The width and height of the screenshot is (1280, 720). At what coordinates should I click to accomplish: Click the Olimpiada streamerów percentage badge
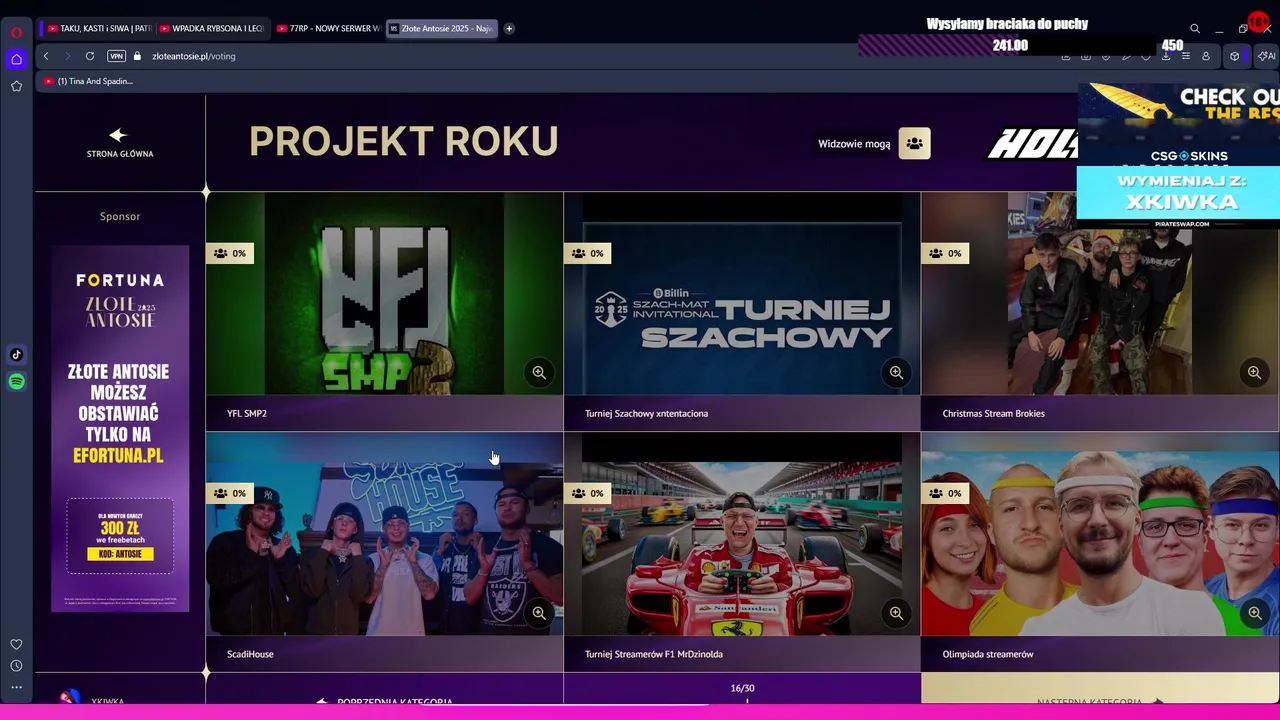[945, 493]
